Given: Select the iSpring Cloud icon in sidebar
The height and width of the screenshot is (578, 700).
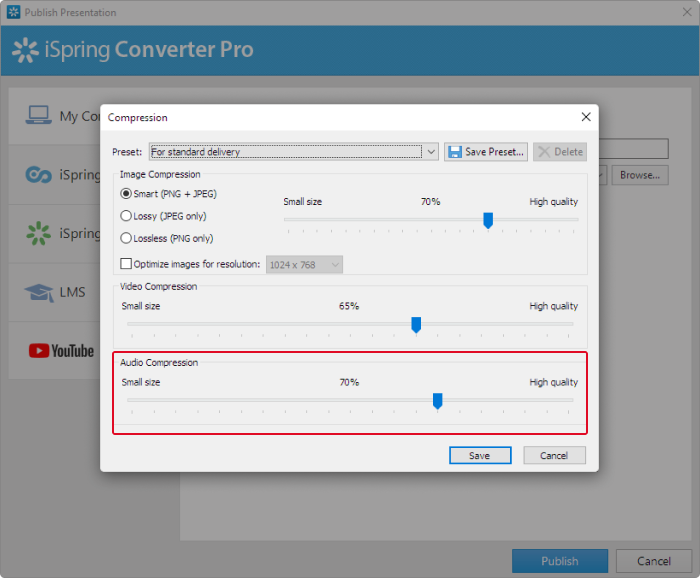Looking at the screenshot, I should 38,175.
